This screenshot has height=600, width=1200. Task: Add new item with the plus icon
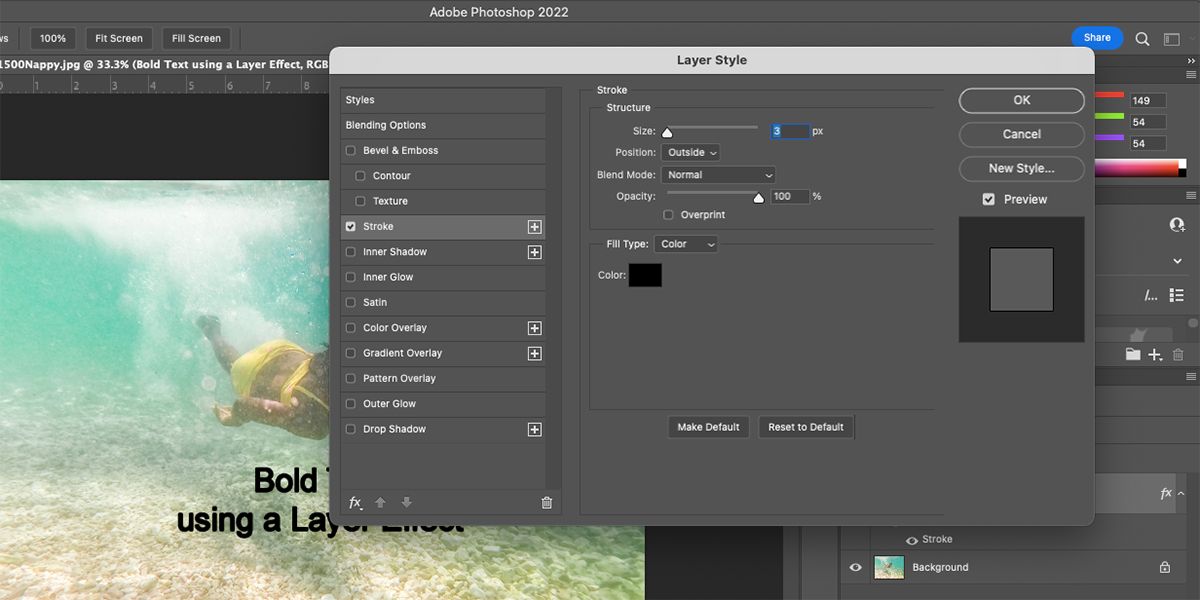1156,354
